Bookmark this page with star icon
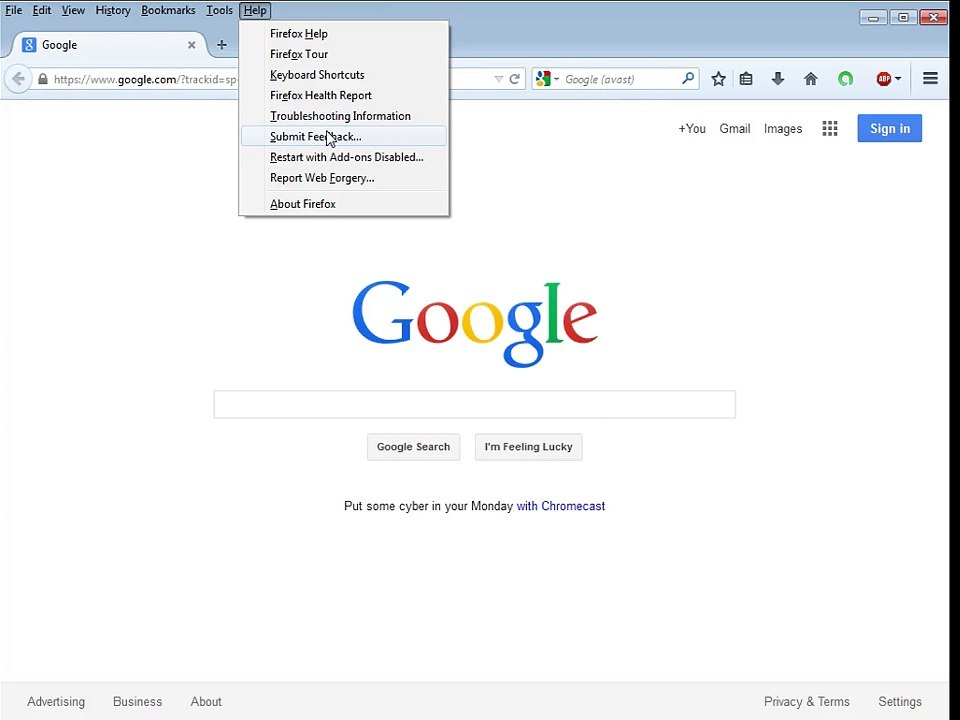The image size is (960, 720). coord(718,79)
